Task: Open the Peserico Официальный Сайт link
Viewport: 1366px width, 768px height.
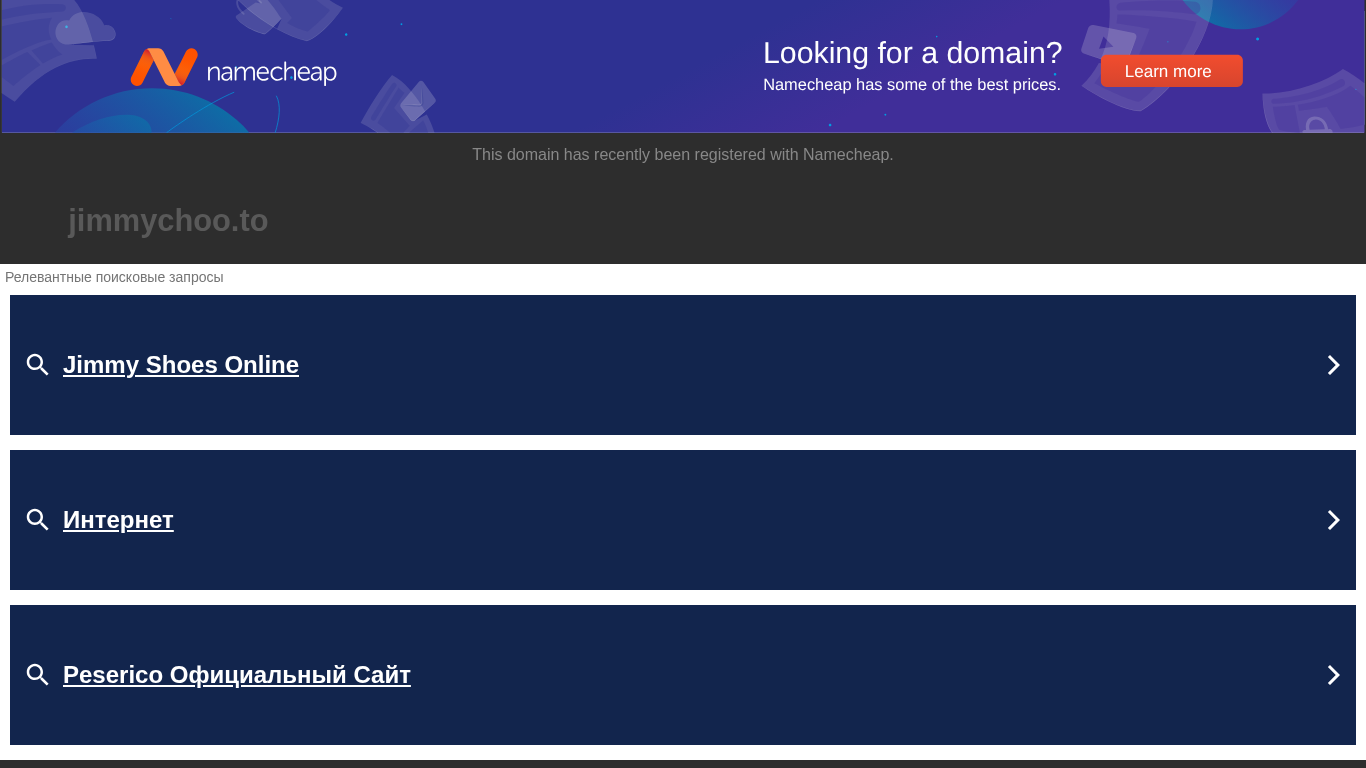Action: [237, 675]
